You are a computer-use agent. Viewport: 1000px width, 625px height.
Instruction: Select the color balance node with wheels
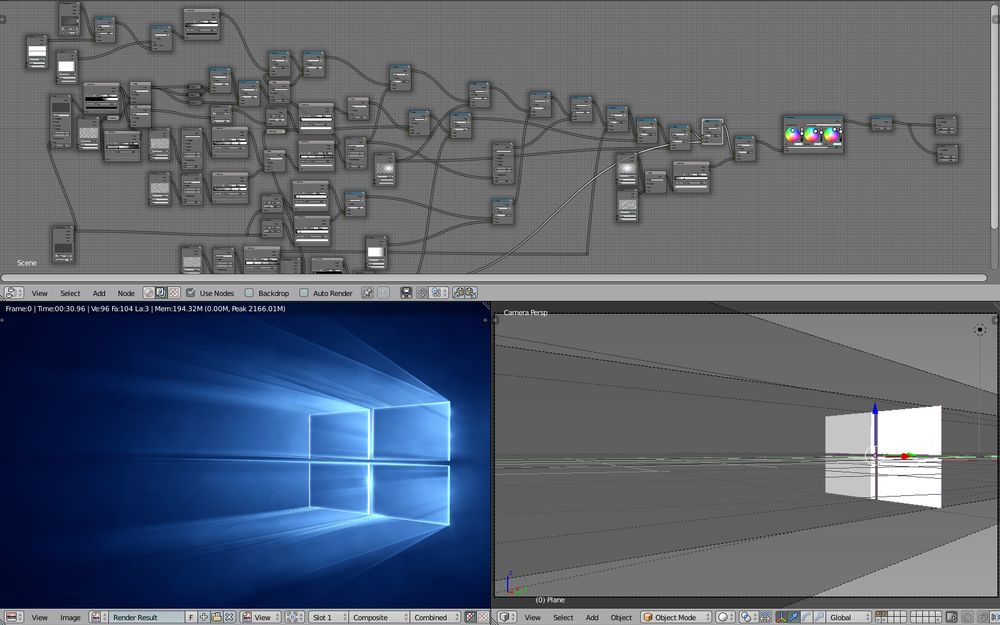click(813, 134)
